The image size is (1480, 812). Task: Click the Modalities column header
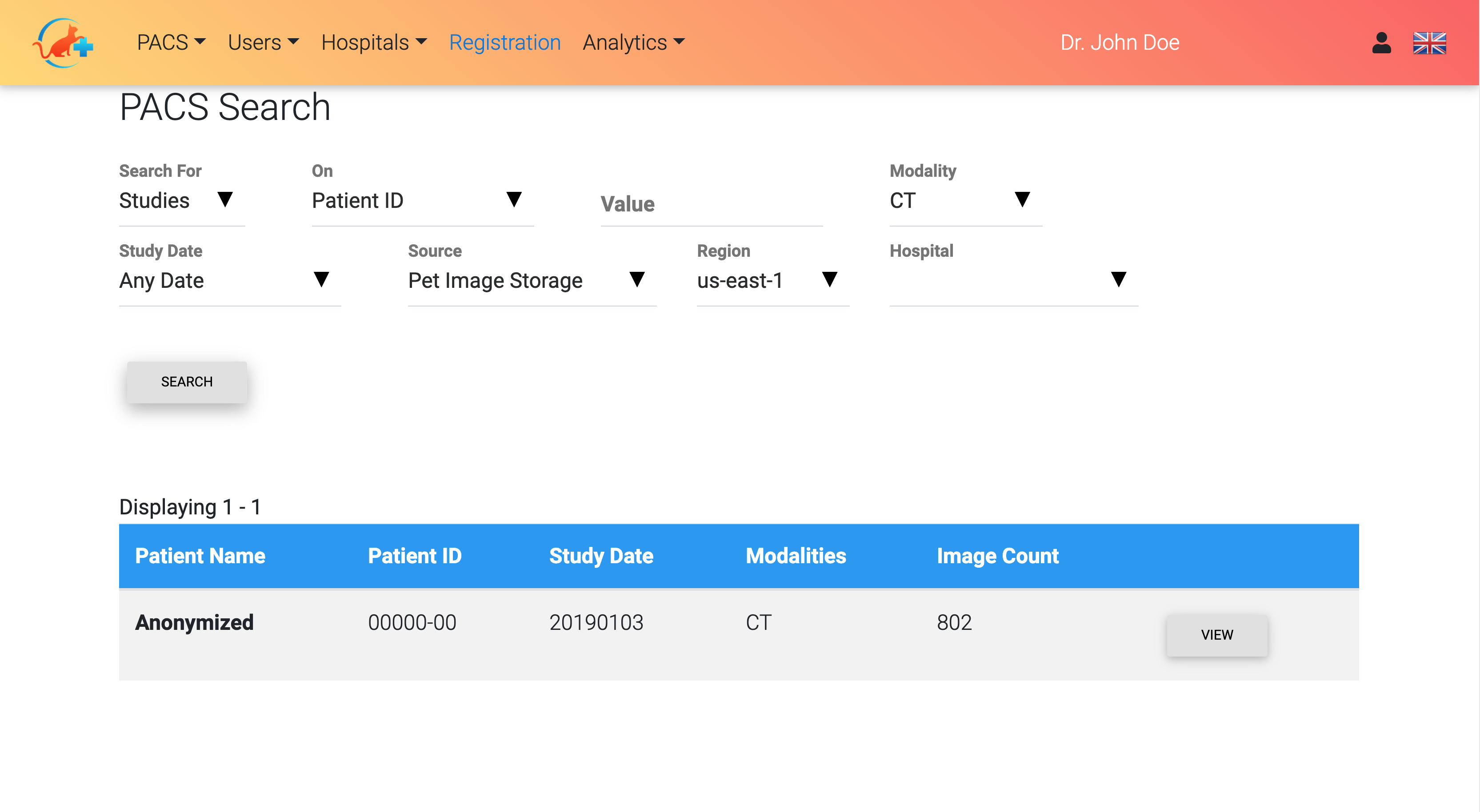pyautogui.click(x=796, y=556)
